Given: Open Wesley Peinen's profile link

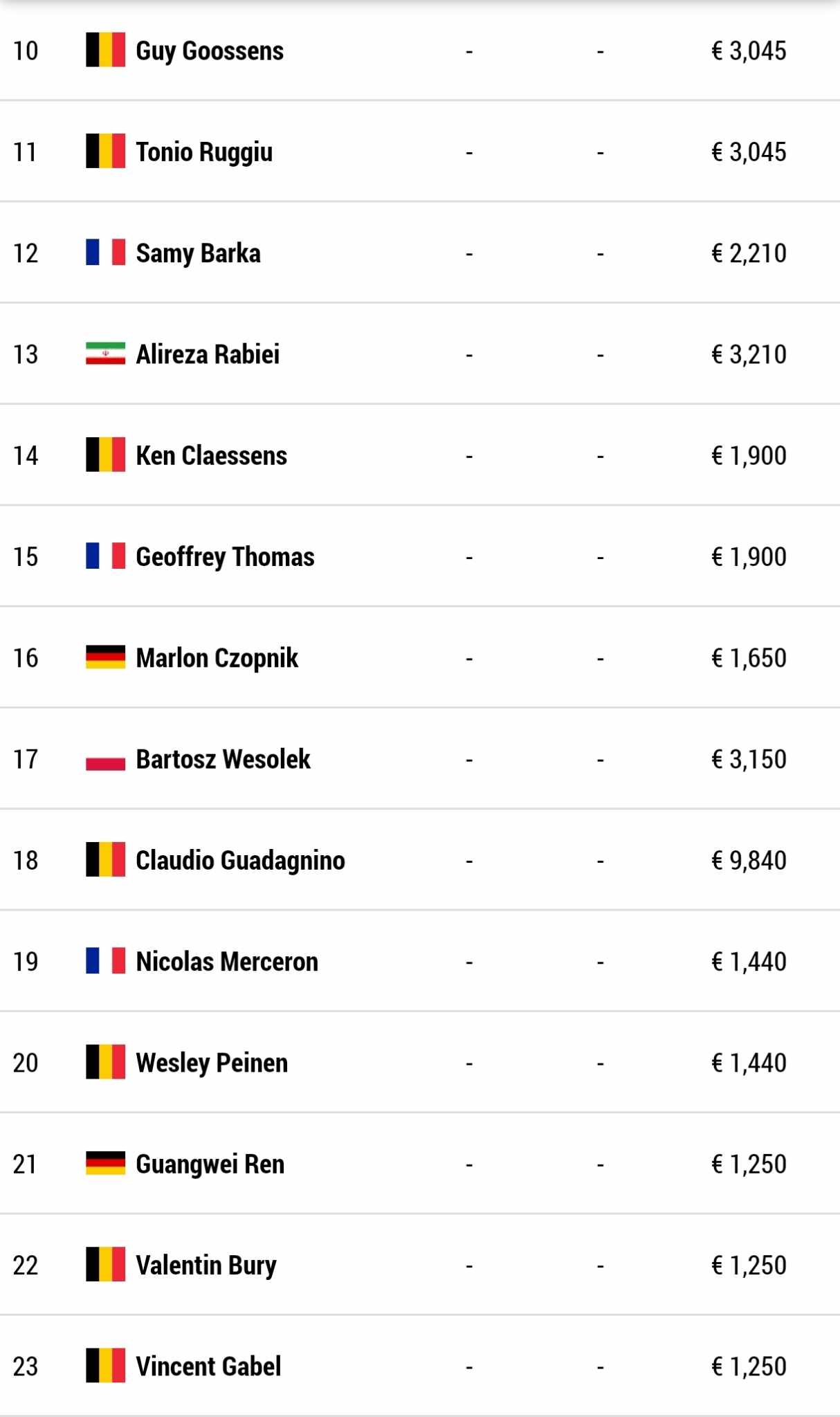Looking at the screenshot, I should point(212,1063).
